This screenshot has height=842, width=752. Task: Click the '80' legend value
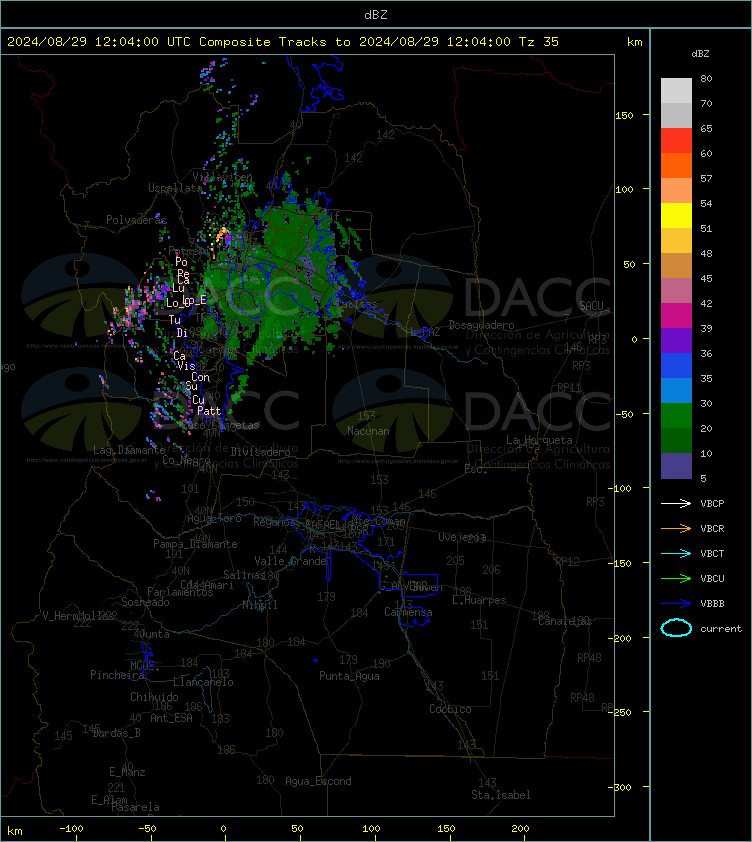point(706,78)
